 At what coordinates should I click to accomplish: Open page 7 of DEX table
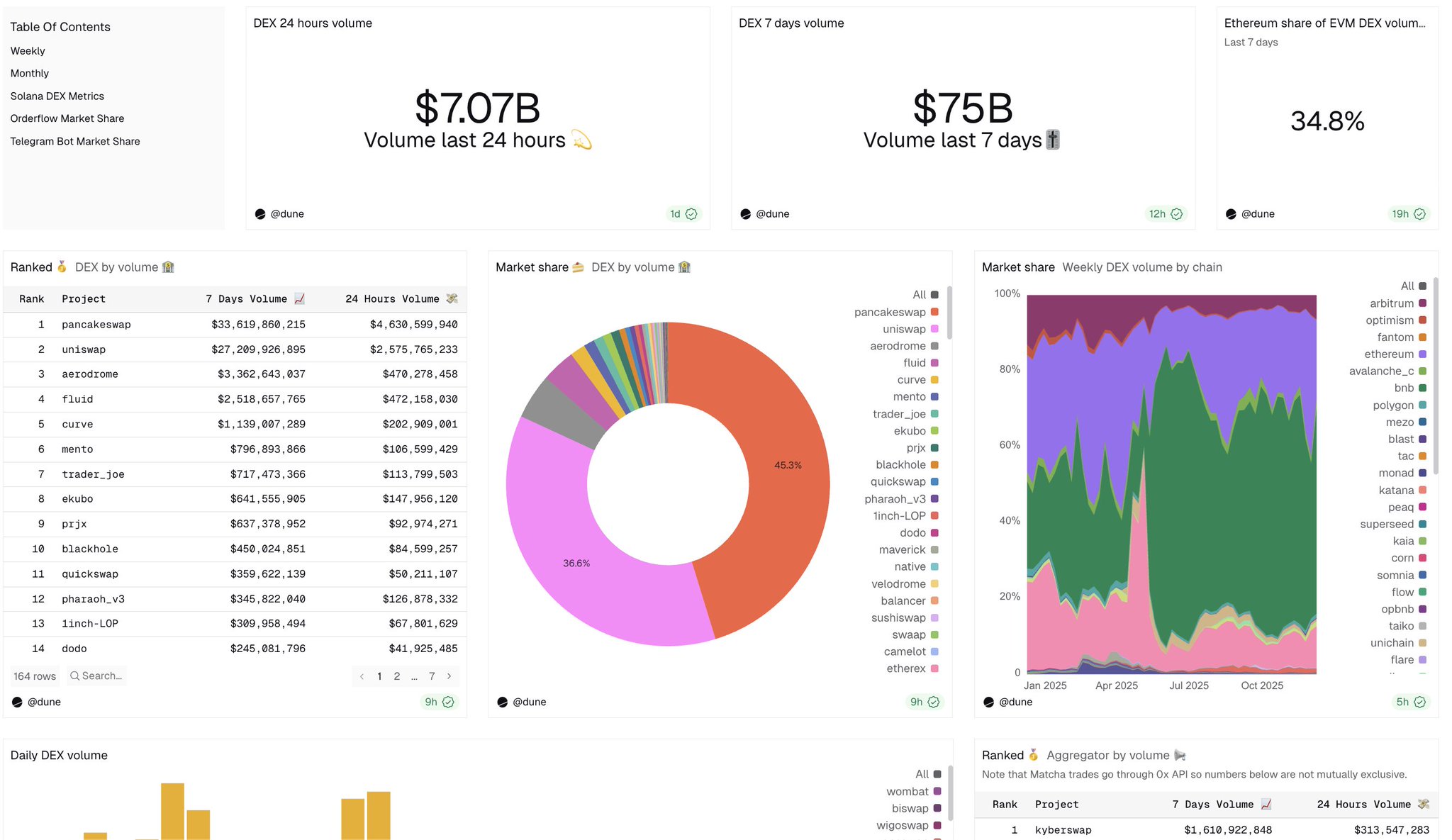point(432,676)
